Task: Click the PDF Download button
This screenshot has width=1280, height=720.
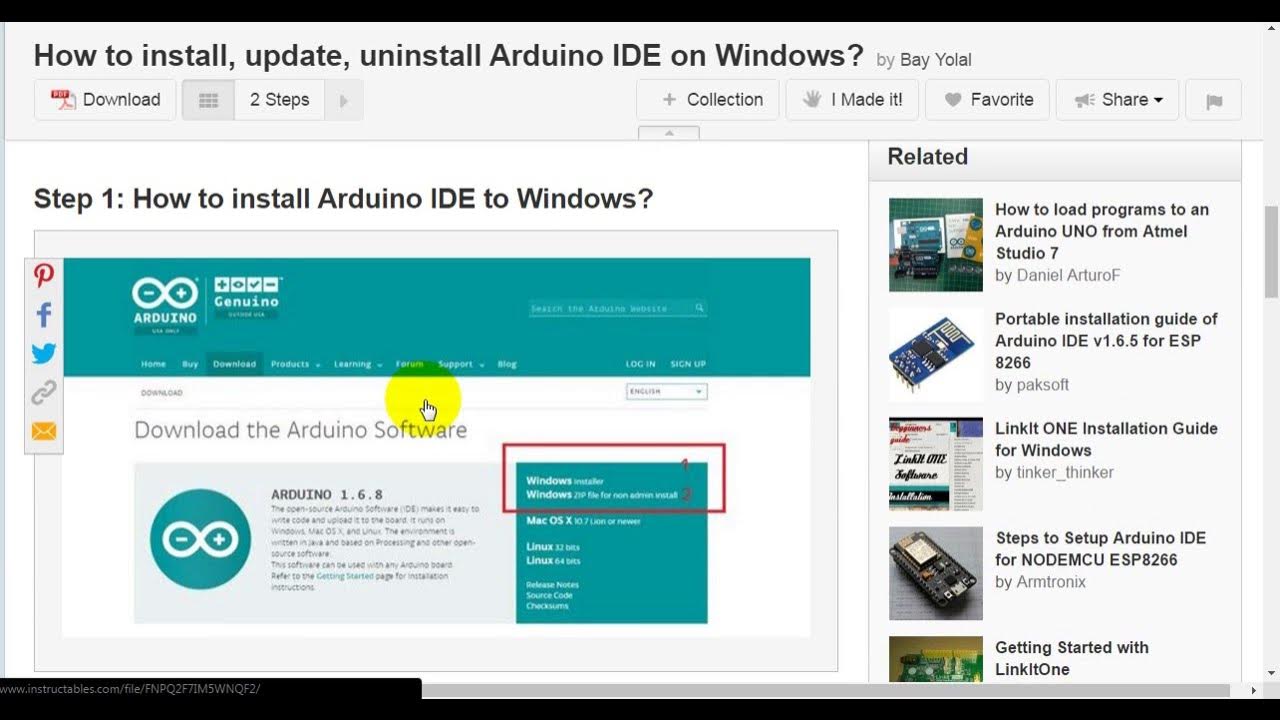Action: click(105, 100)
